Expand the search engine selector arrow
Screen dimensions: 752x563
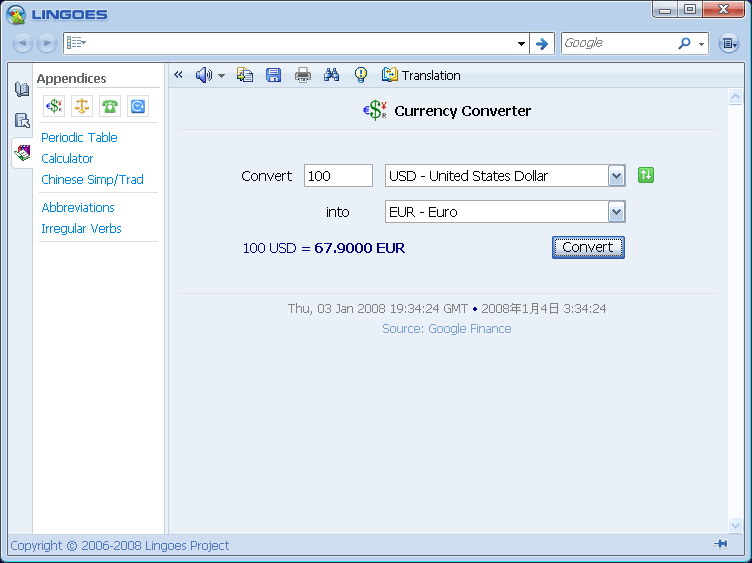[701, 44]
